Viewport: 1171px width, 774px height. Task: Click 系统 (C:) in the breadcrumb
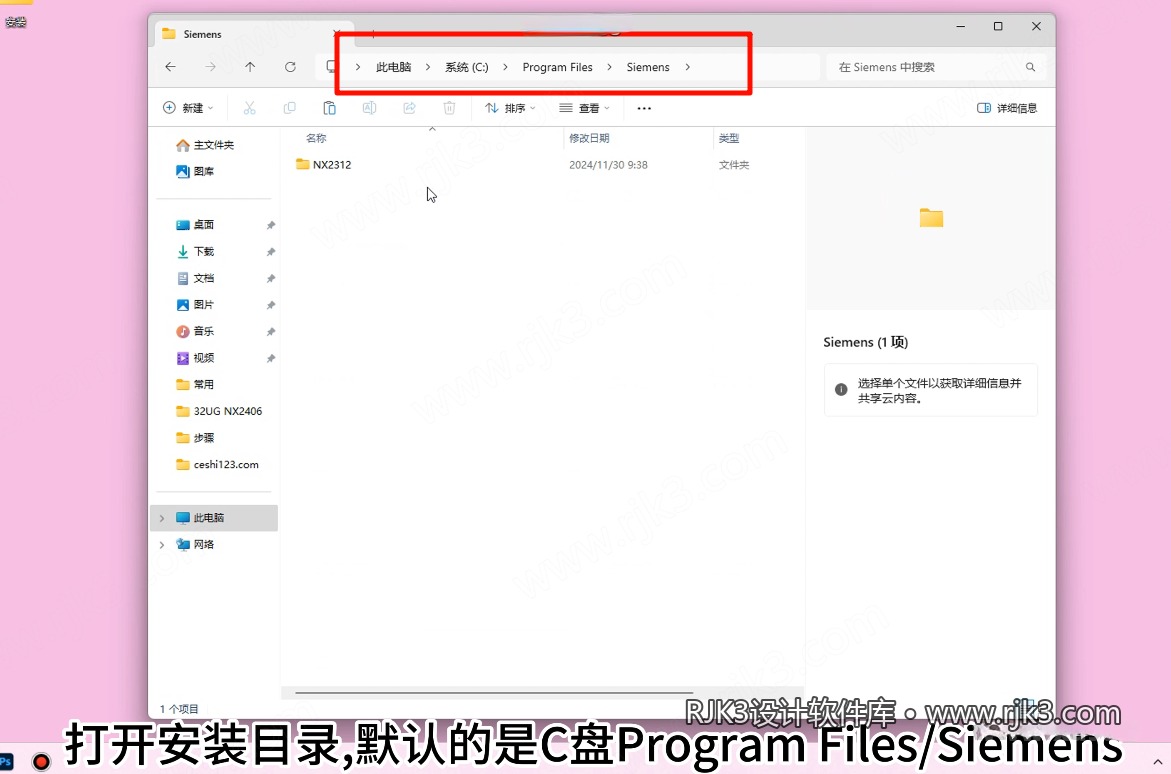click(x=467, y=67)
